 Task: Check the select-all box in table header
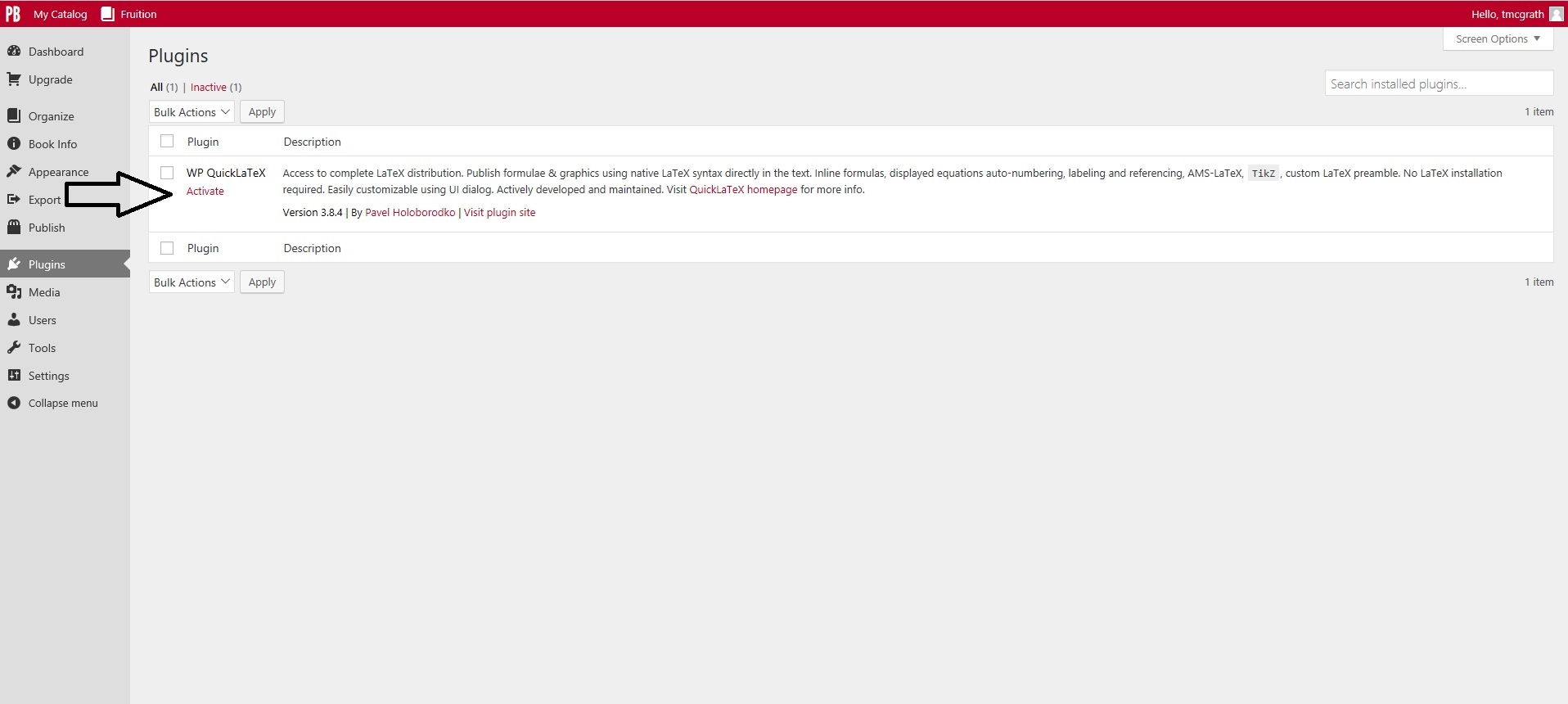point(167,141)
